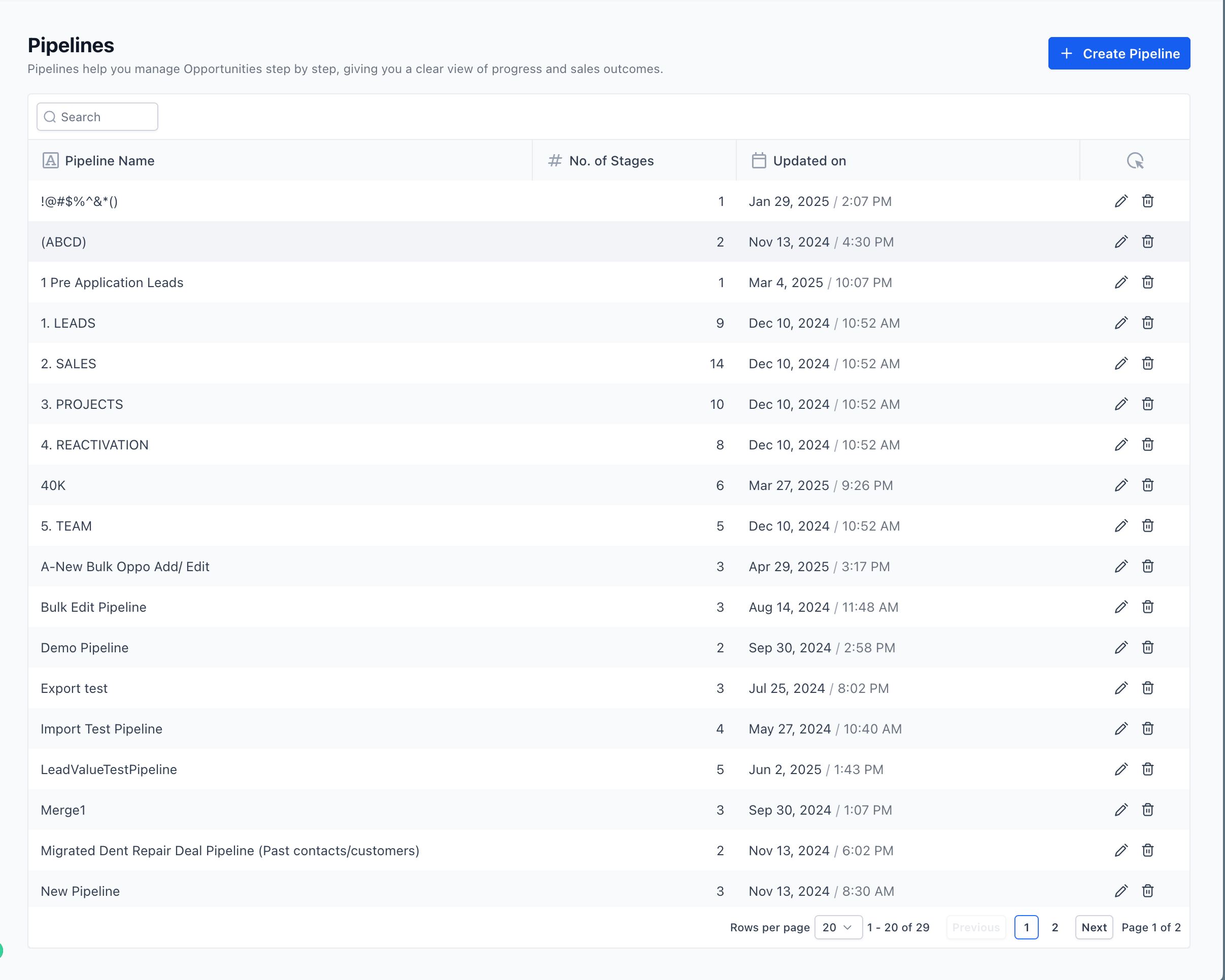This screenshot has width=1225, height=980.
Task: Go to the Next page
Action: [1094, 927]
